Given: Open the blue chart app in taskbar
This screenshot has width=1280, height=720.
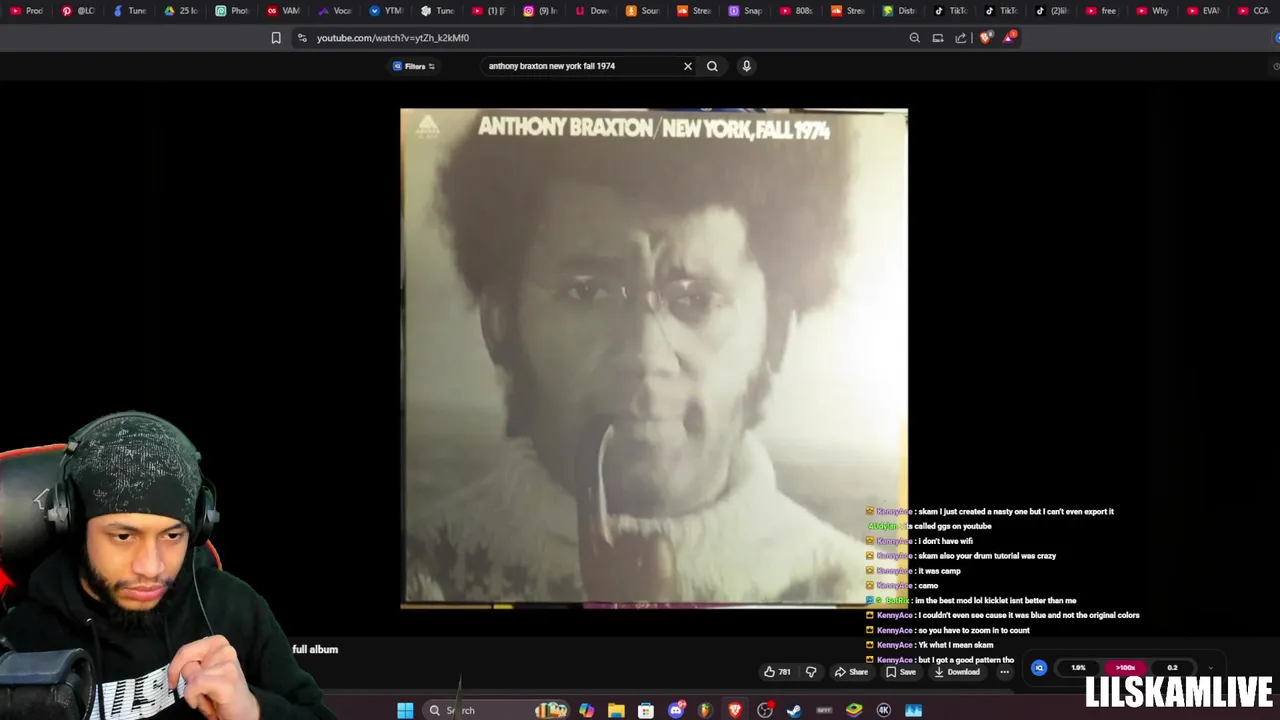Looking at the screenshot, I should coord(913,710).
